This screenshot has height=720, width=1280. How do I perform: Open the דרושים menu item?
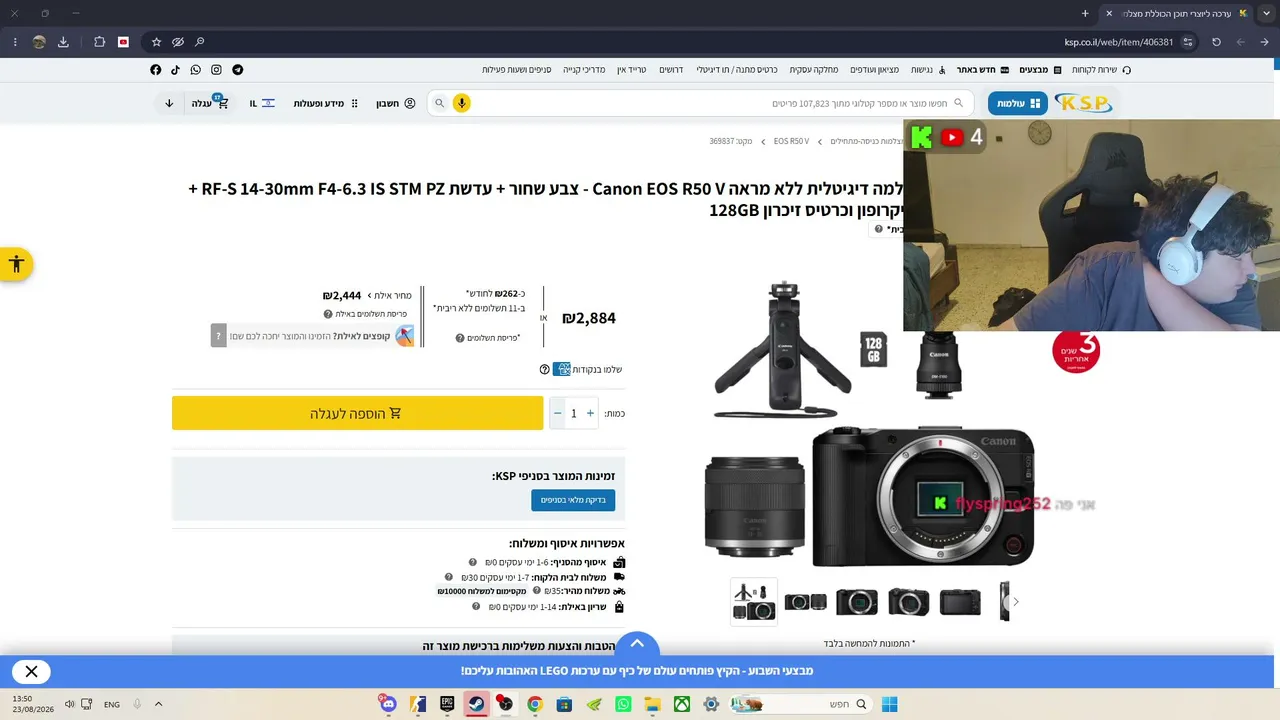[671, 70]
